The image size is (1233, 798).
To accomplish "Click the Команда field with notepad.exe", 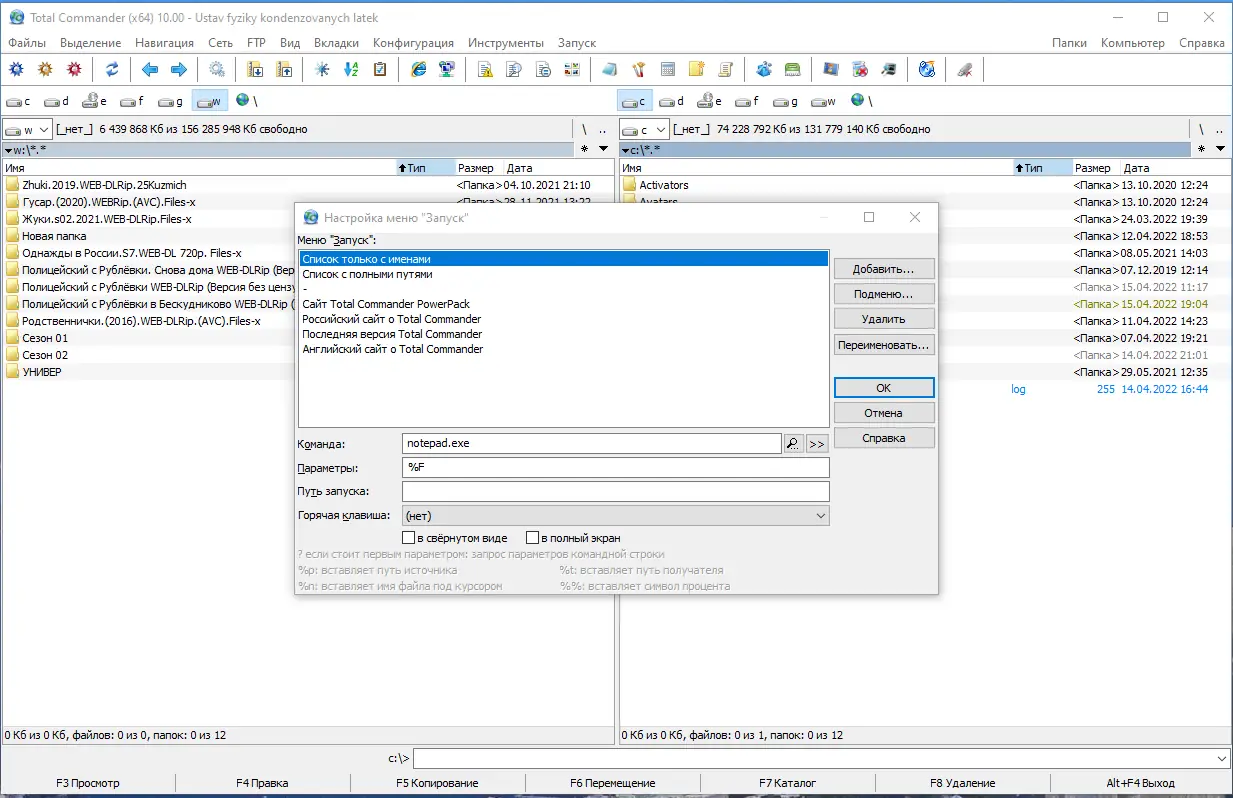I will click(x=592, y=443).
